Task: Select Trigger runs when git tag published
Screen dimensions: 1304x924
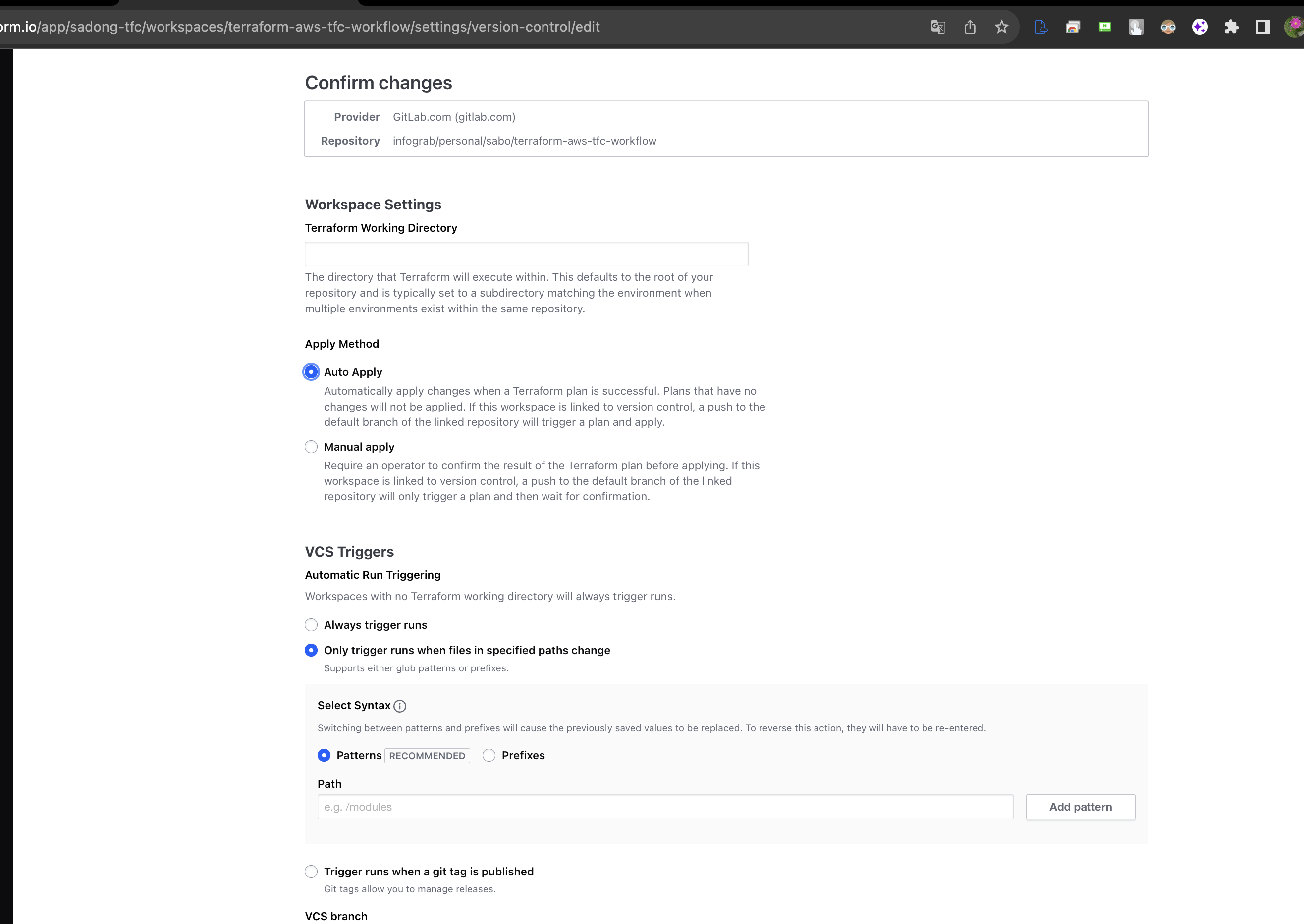Action: 311,871
